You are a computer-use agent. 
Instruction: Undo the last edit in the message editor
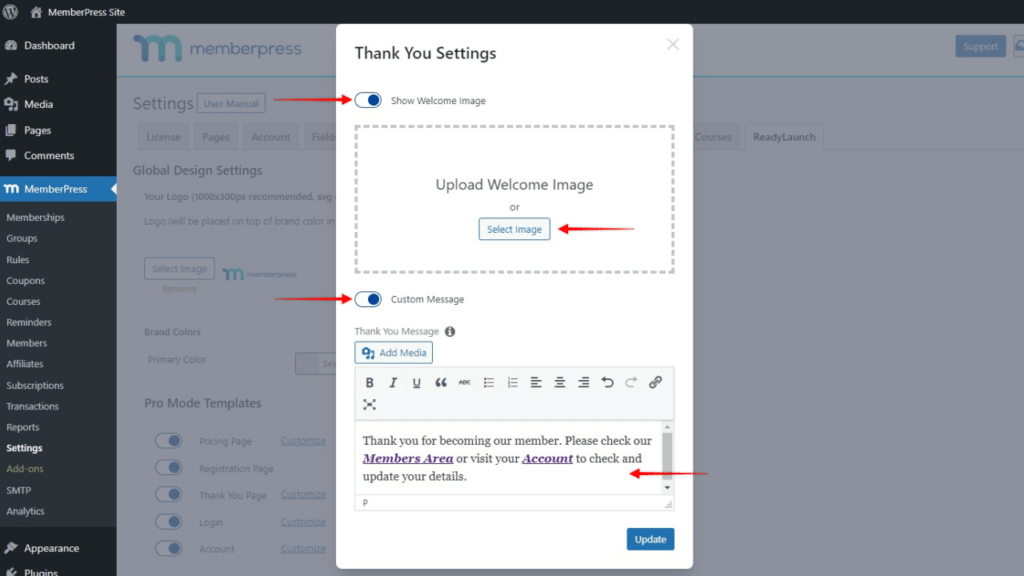(608, 382)
